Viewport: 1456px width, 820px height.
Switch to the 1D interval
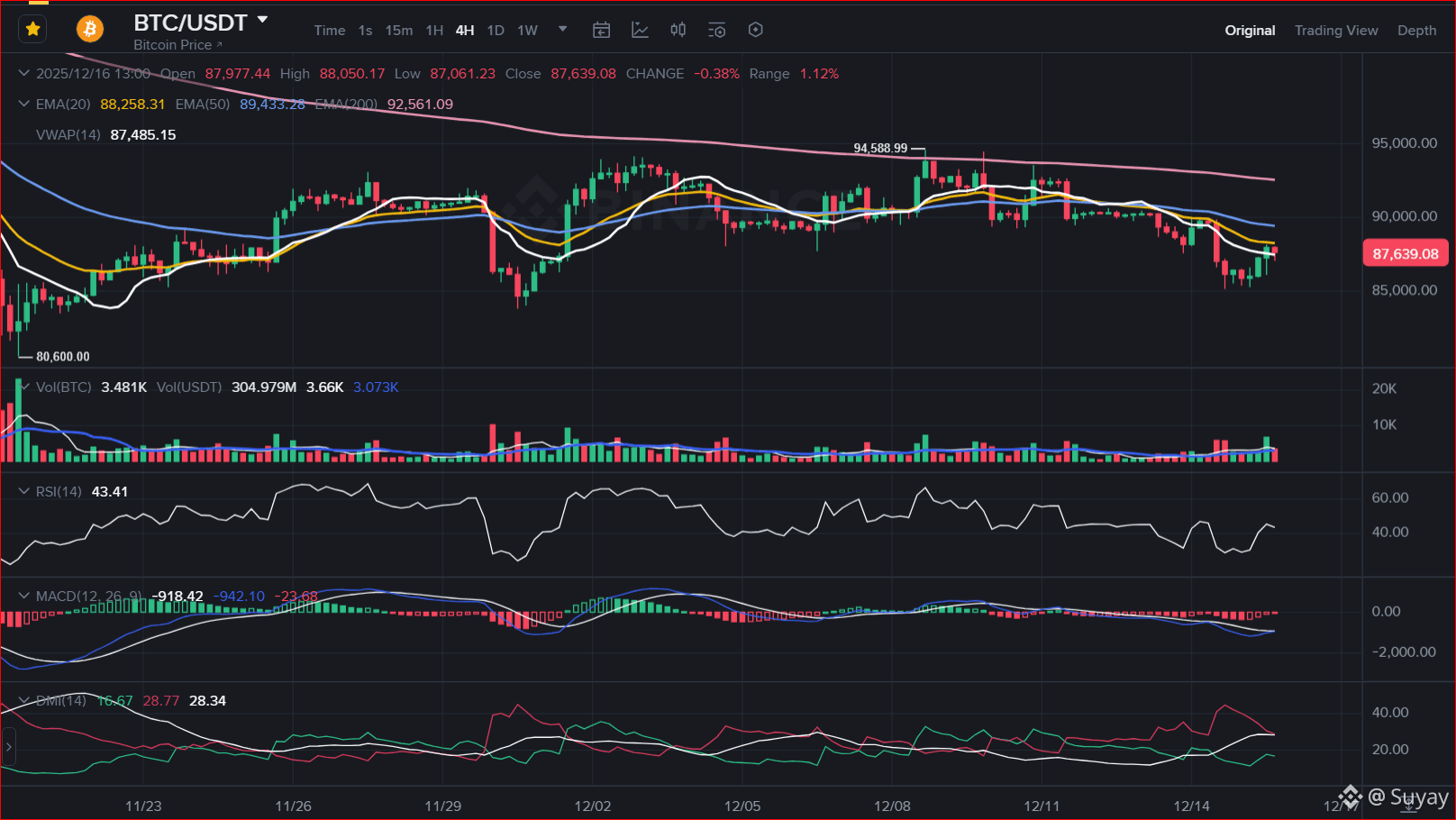496,31
